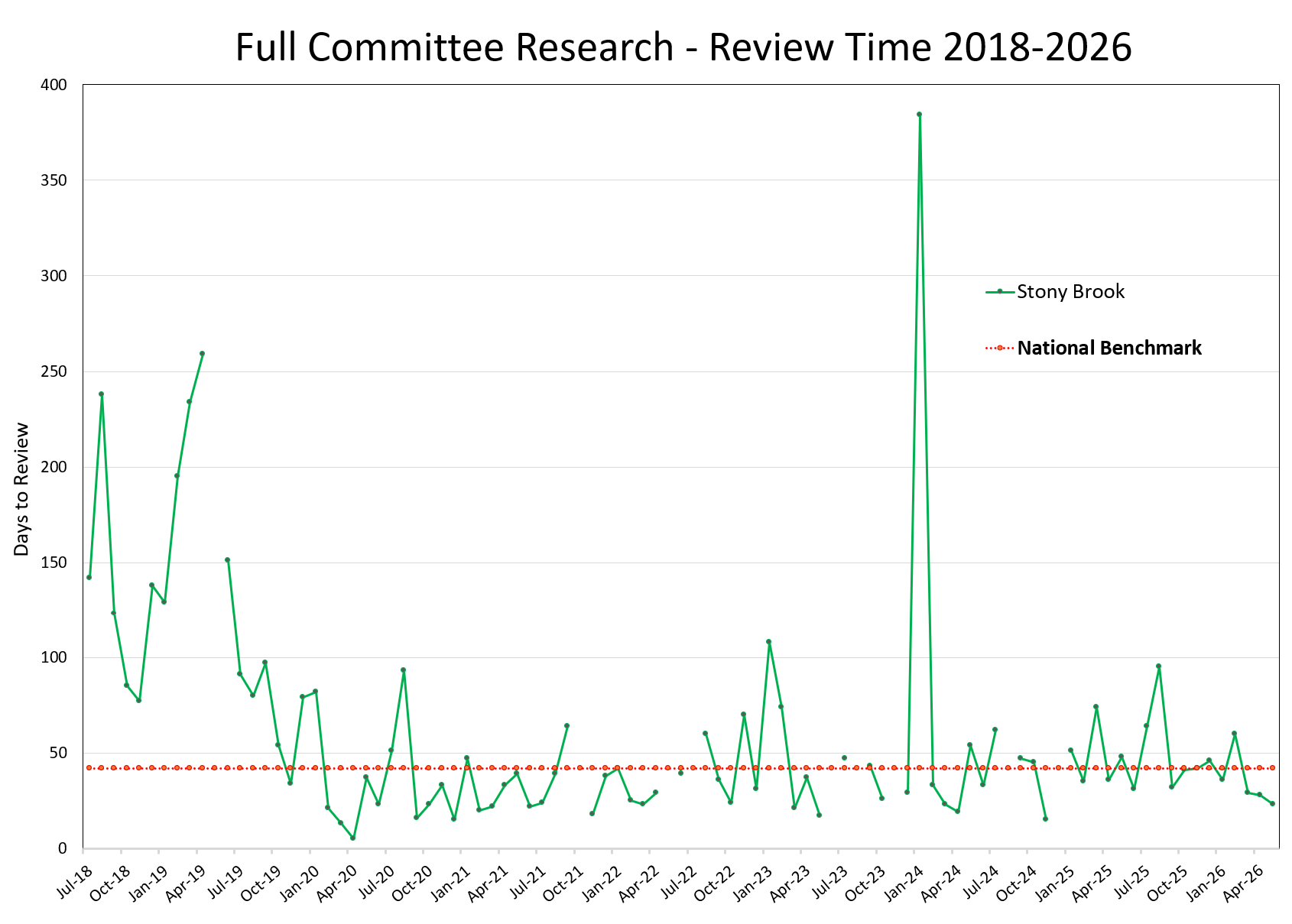Click the 'Jul-25' x-axis label
Screen dimensions: 1292x924
coord(1131,882)
